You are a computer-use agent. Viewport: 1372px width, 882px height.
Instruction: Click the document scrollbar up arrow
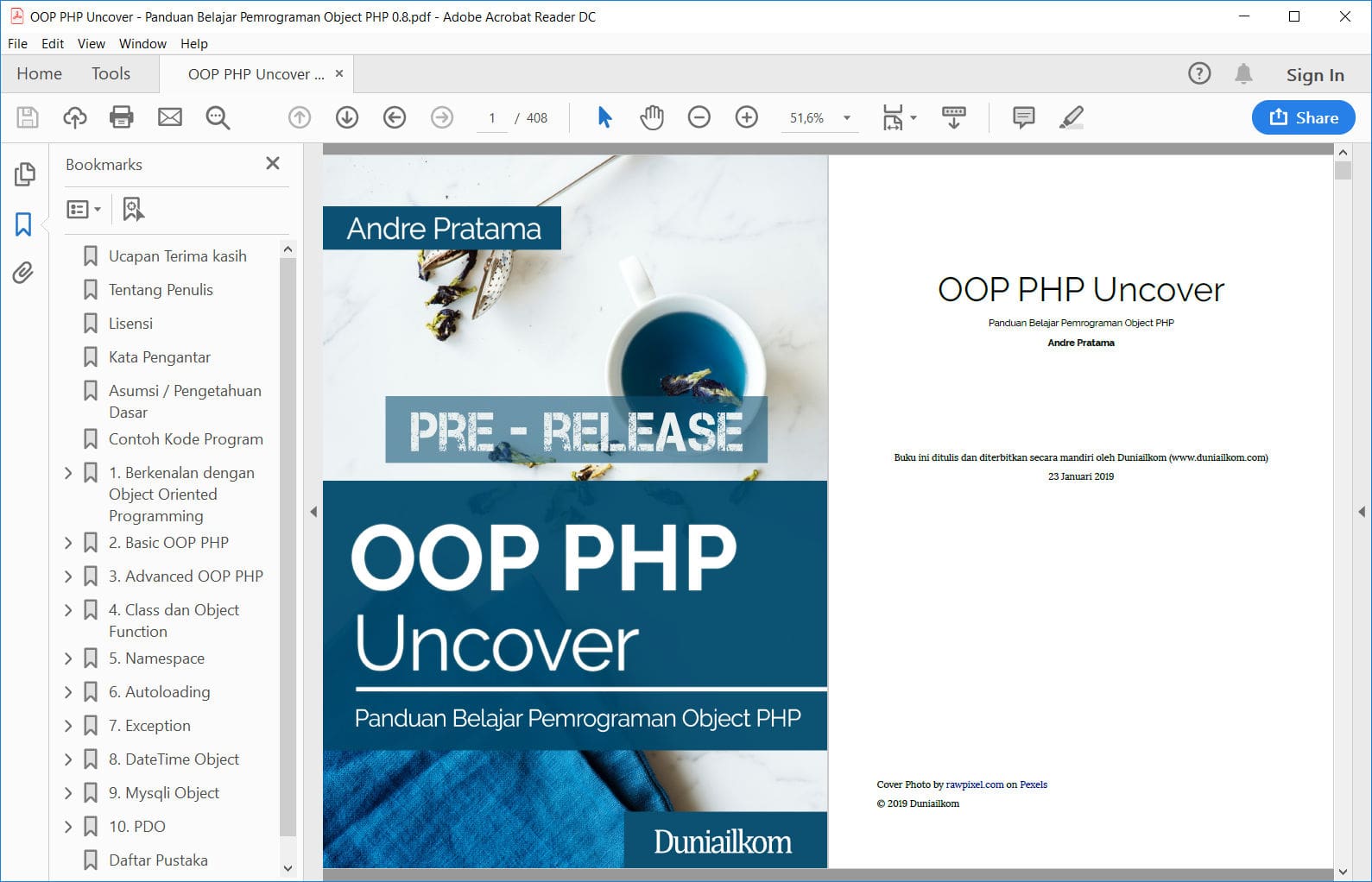tap(1343, 152)
